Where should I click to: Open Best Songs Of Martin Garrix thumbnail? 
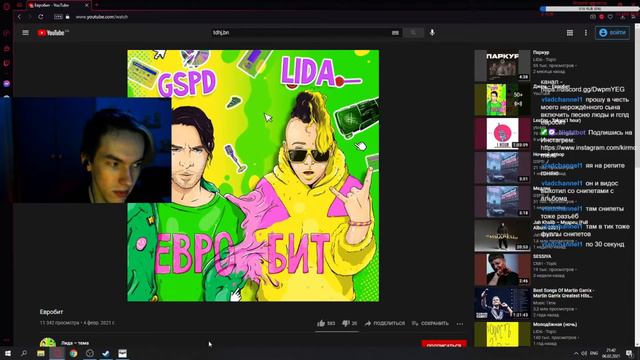pos(502,303)
